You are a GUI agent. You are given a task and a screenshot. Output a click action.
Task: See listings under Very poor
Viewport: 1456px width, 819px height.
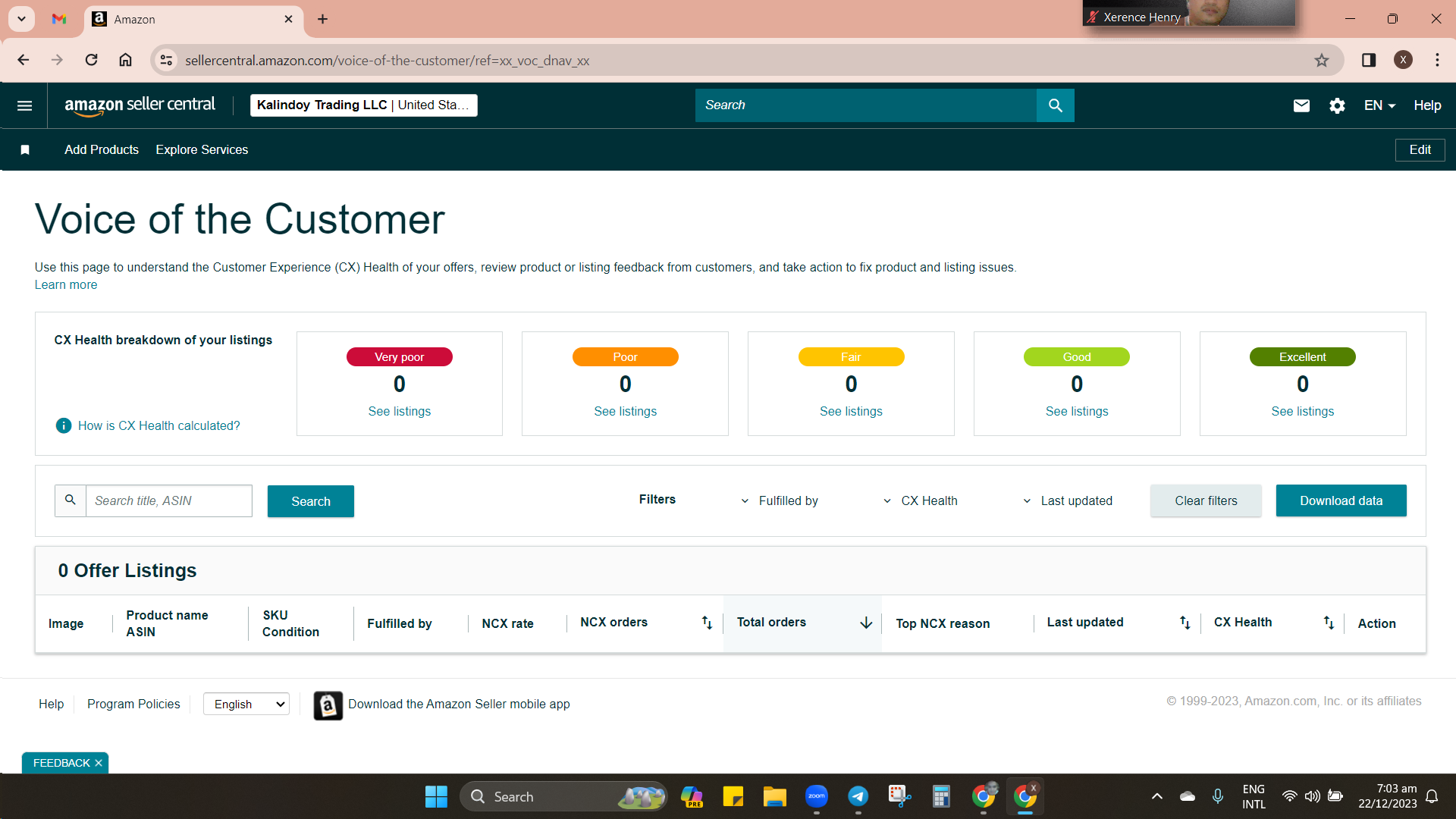point(400,412)
